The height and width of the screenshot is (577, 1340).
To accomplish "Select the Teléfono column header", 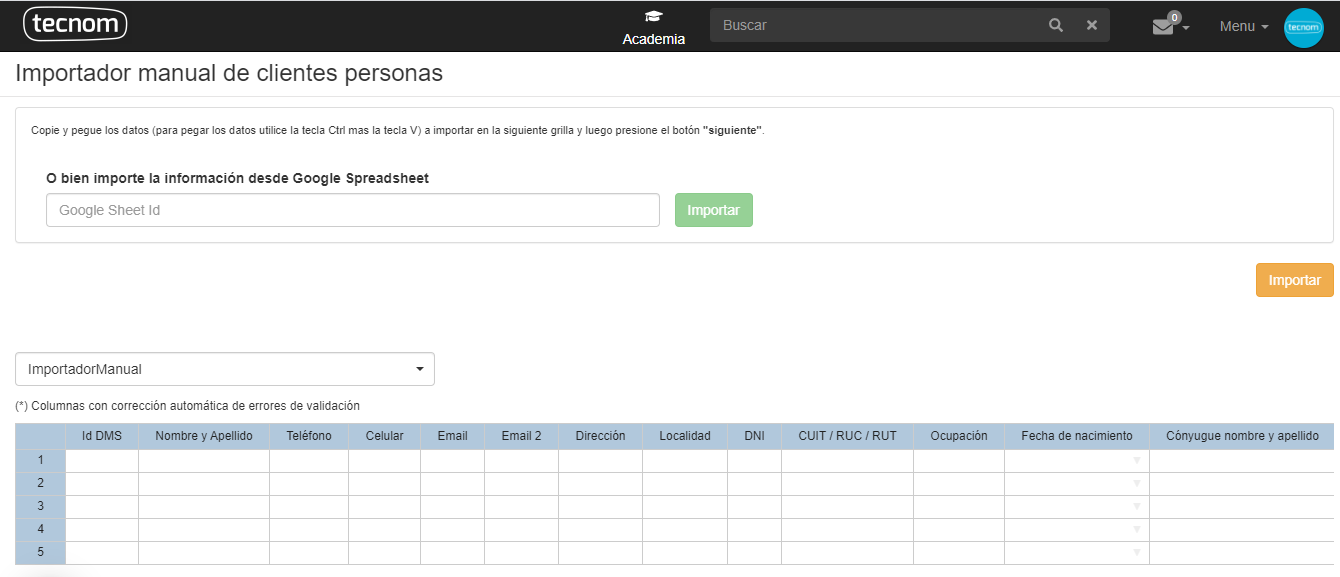I will click(x=309, y=436).
